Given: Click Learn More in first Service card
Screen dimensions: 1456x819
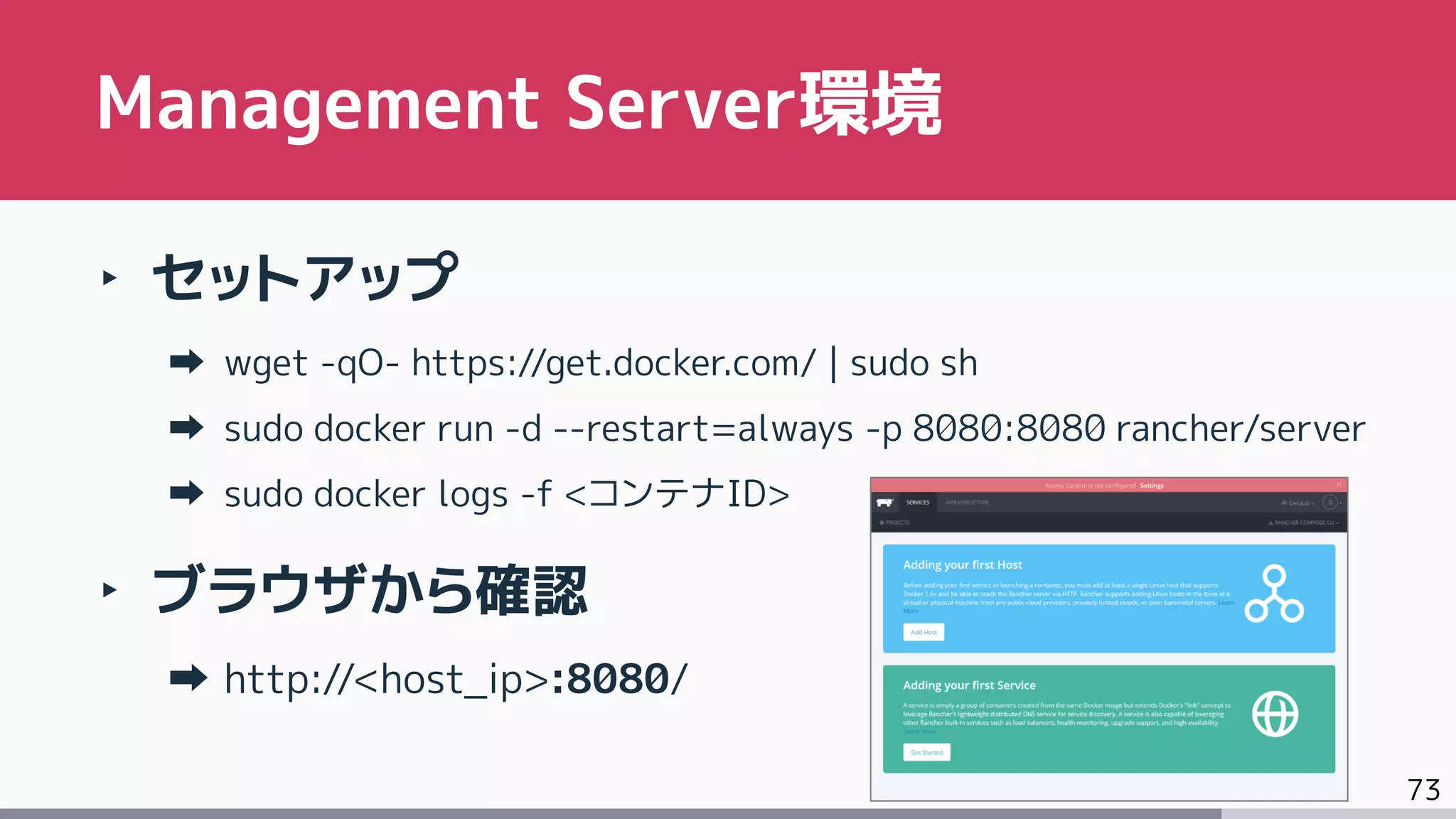Looking at the screenshot, I should click(x=919, y=731).
